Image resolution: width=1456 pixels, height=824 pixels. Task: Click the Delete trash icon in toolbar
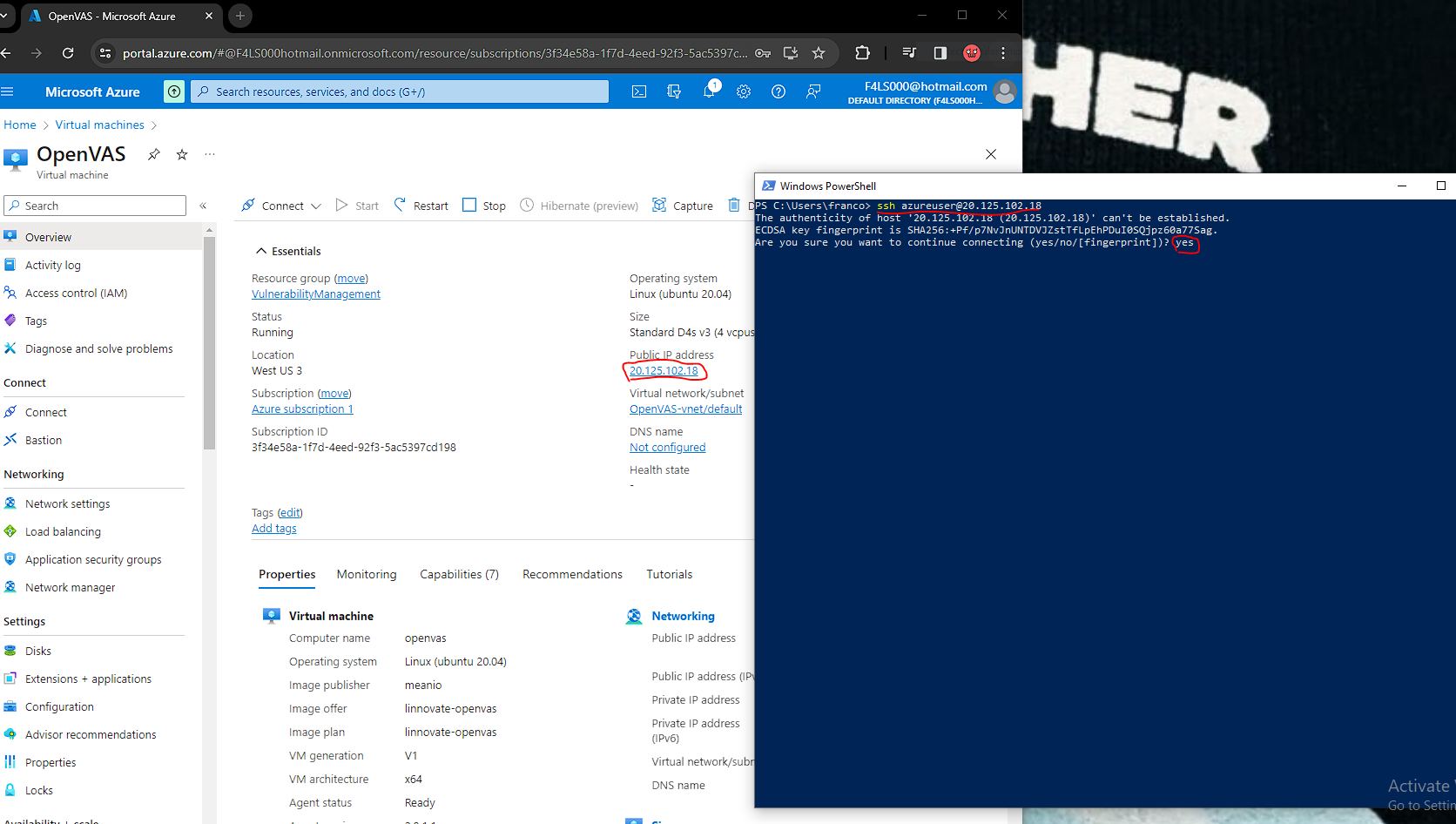pyautogui.click(x=734, y=205)
